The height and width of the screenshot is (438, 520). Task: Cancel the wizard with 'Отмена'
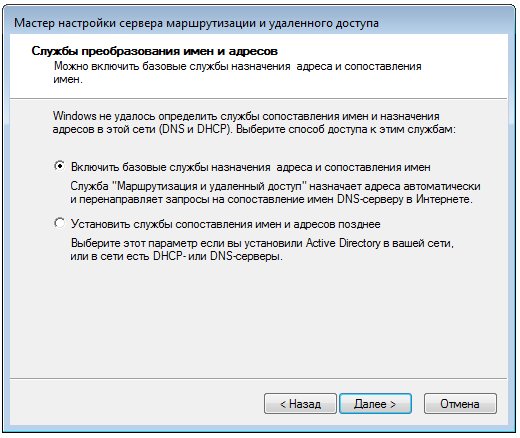pos(460,404)
